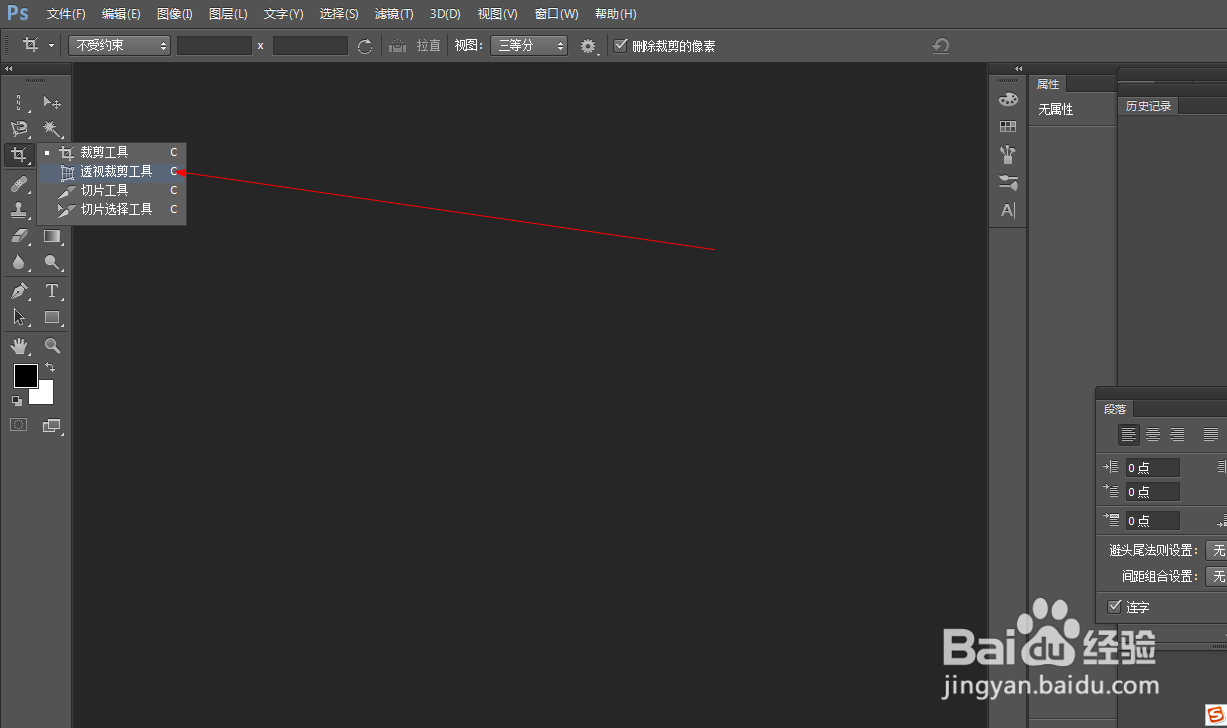This screenshot has height=728, width=1227.
Task: Click the 拉直 button
Action: pyautogui.click(x=428, y=46)
